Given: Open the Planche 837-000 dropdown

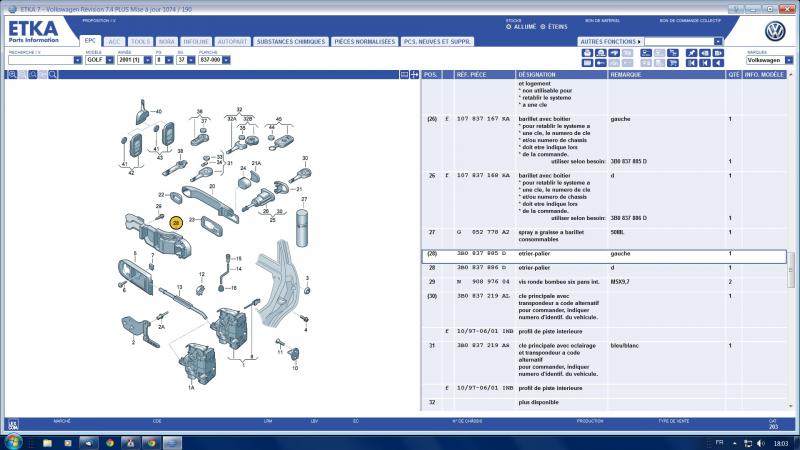Looking at the screenshot, I should 226,60.
